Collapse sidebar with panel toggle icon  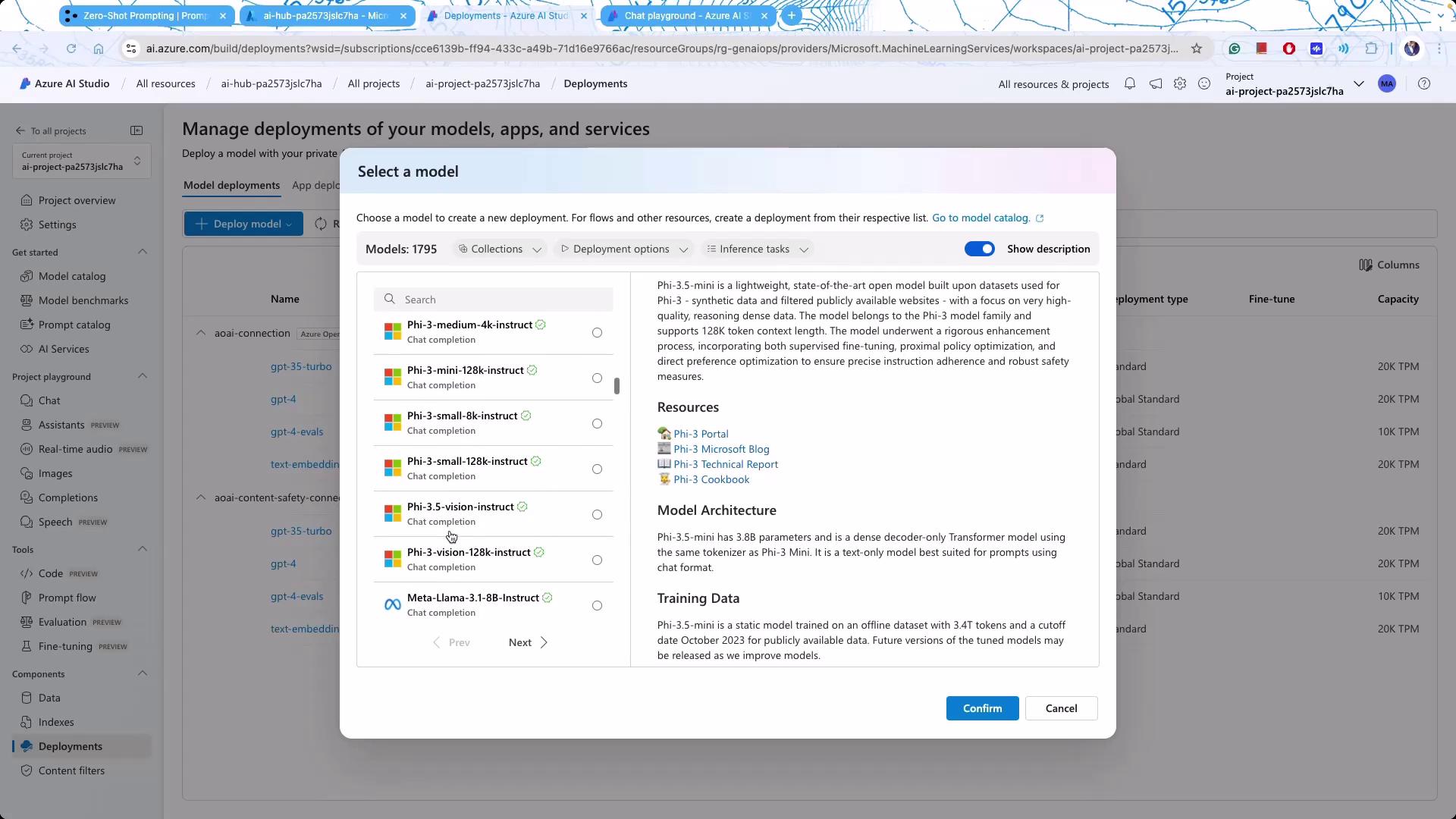tap(136, 130)
